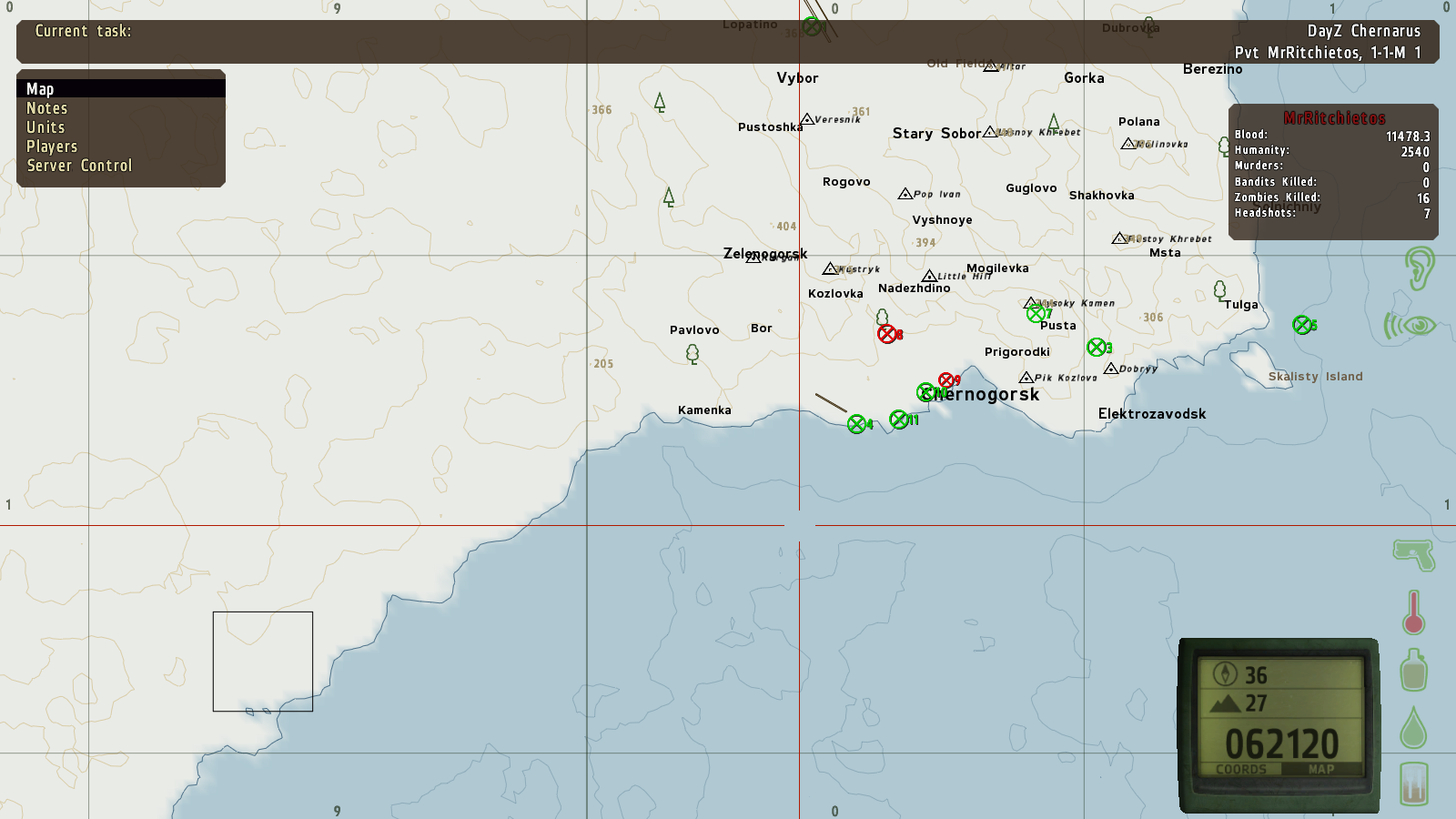Click the Current task label
This screenshot has width=1456, height=819.
(83, 30)
